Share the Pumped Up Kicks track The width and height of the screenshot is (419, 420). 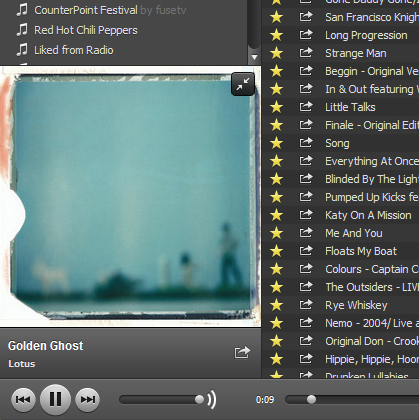pos(306,196)
